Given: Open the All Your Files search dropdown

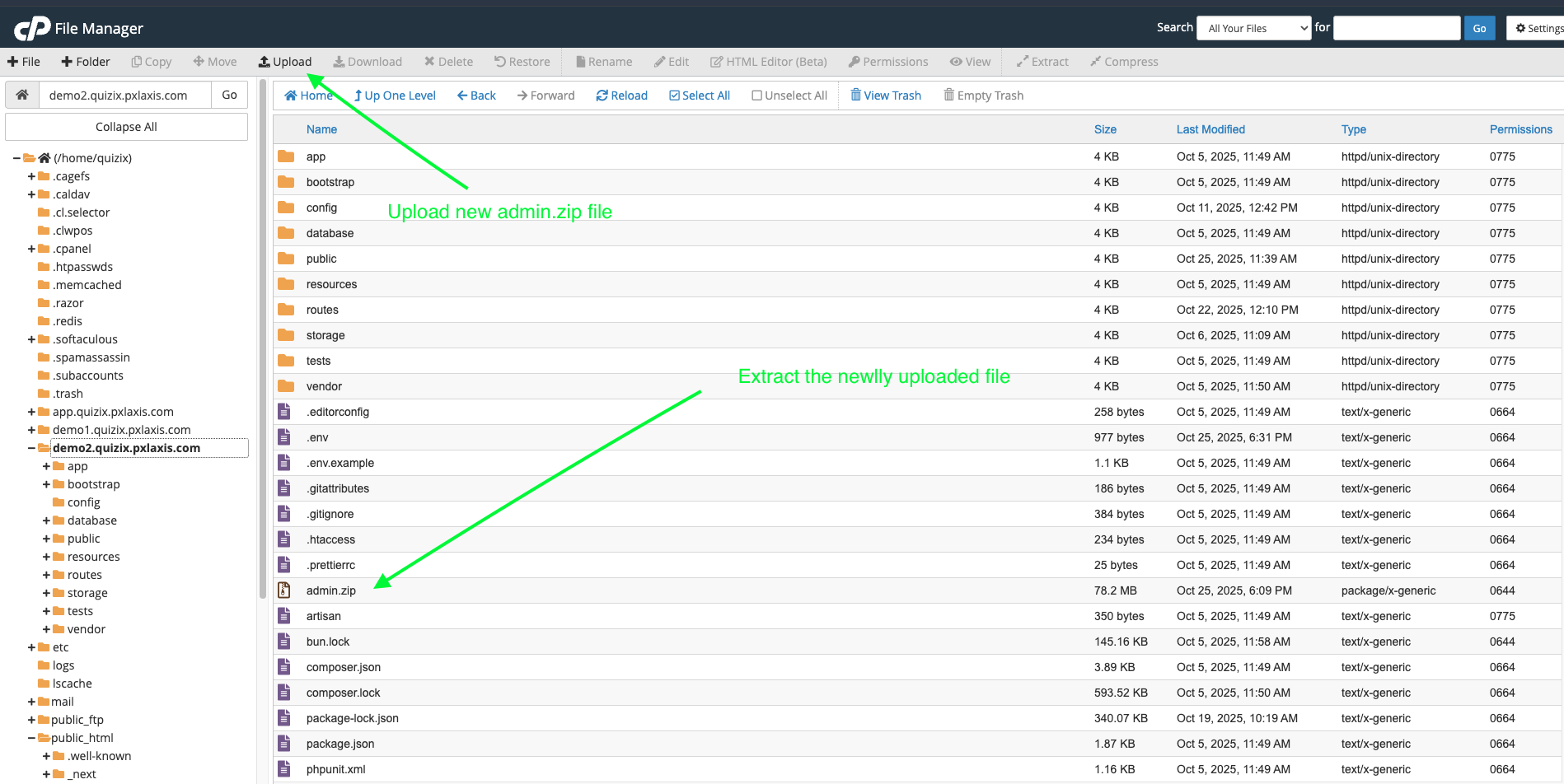Looking at the screenshot, I should point(1253,28).
